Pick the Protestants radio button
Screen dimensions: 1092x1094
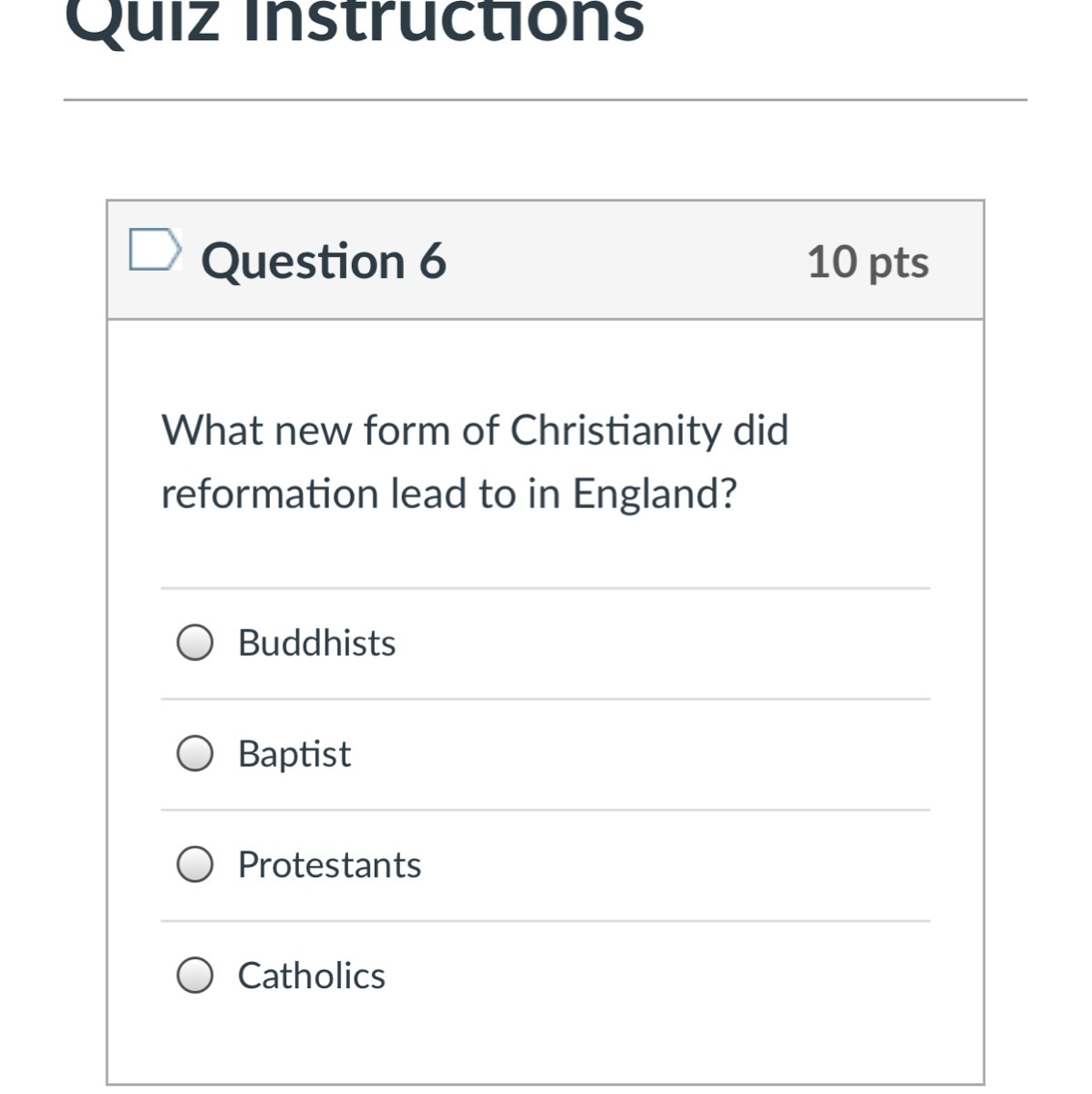(195, 864)
